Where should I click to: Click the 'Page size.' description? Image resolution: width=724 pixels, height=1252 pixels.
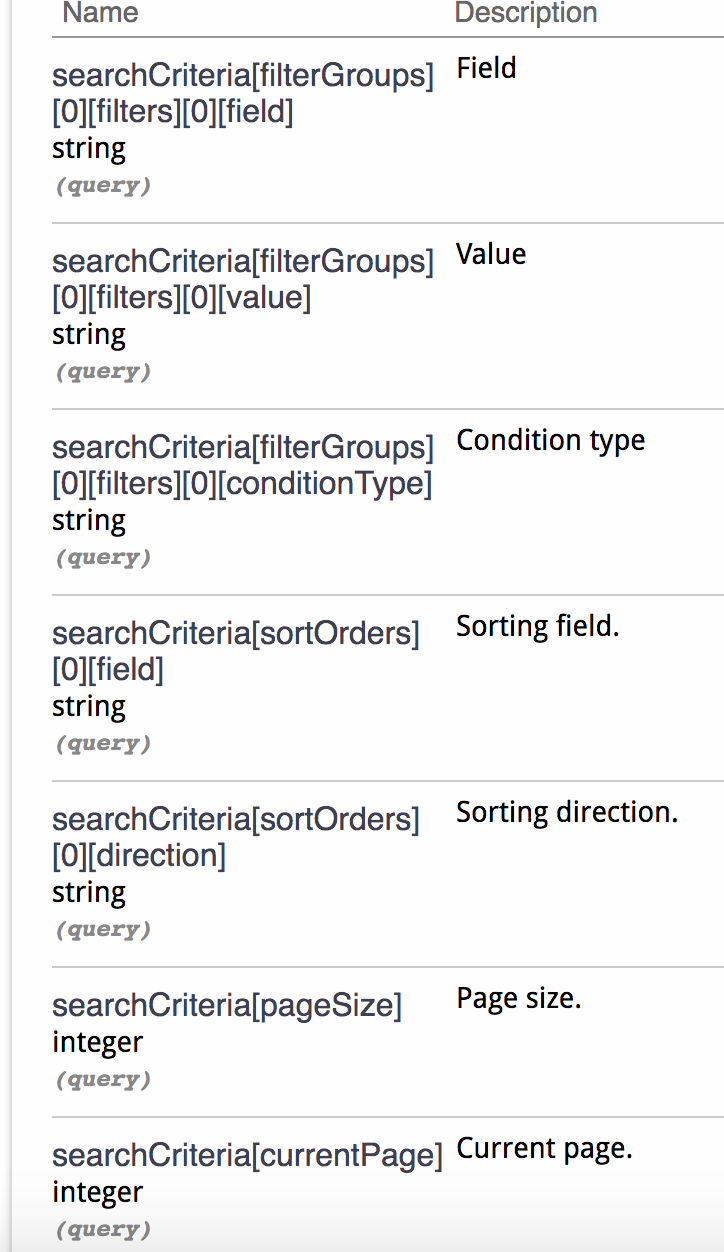click(519, 998)
